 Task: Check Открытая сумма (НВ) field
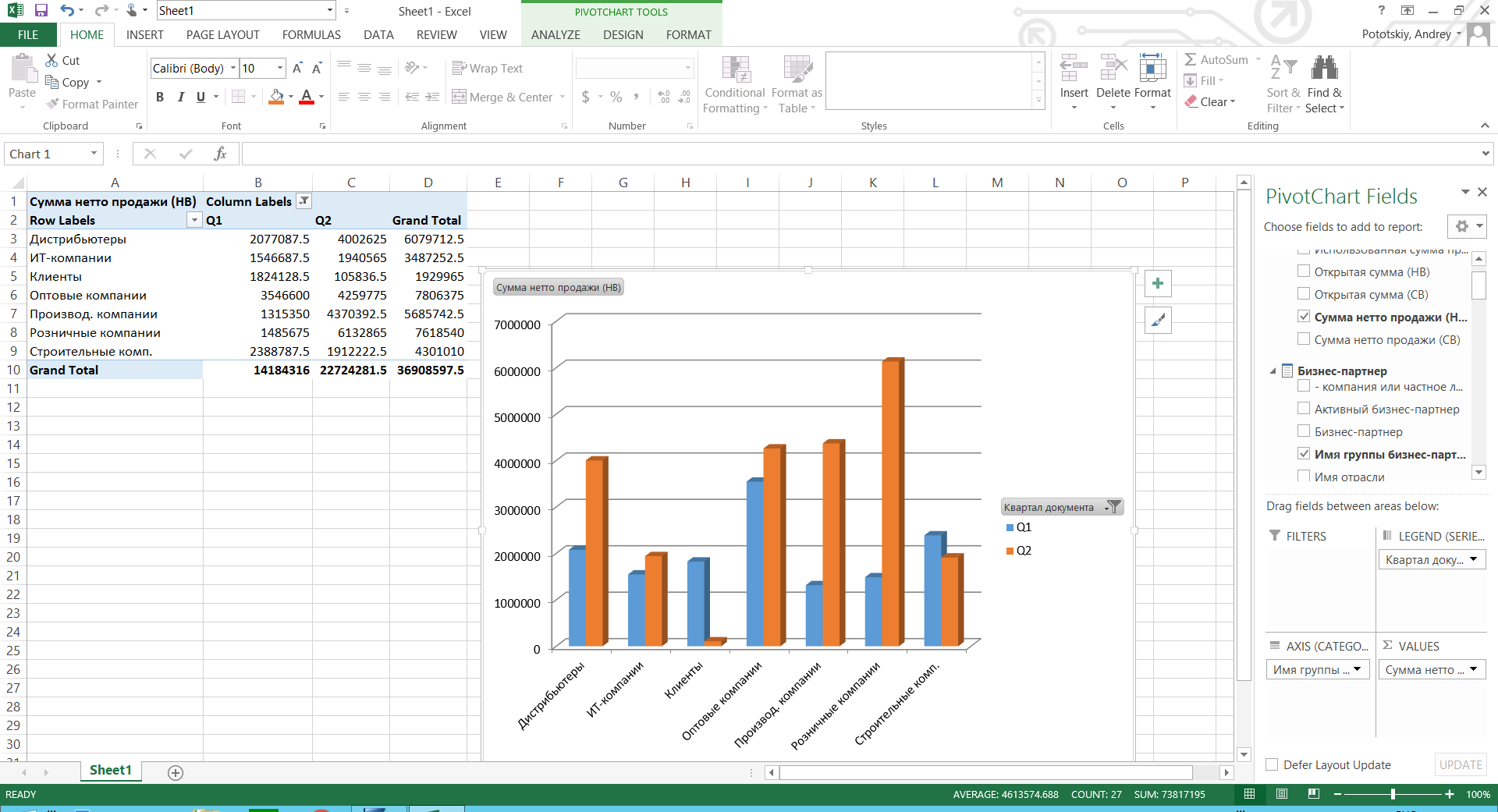click(x=1303, y=271)
